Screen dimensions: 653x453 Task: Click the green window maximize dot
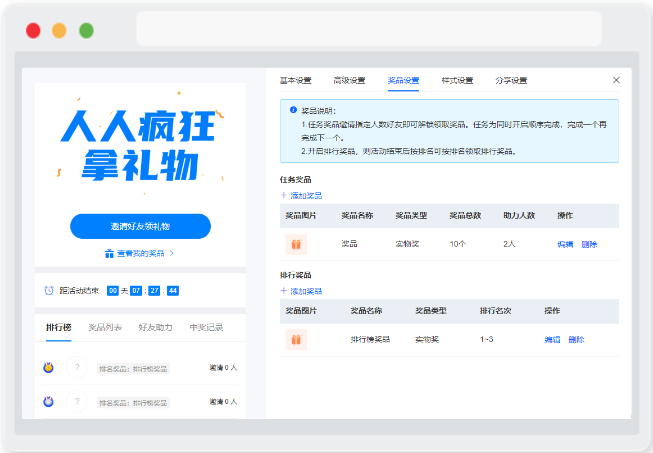coord(87,30)
